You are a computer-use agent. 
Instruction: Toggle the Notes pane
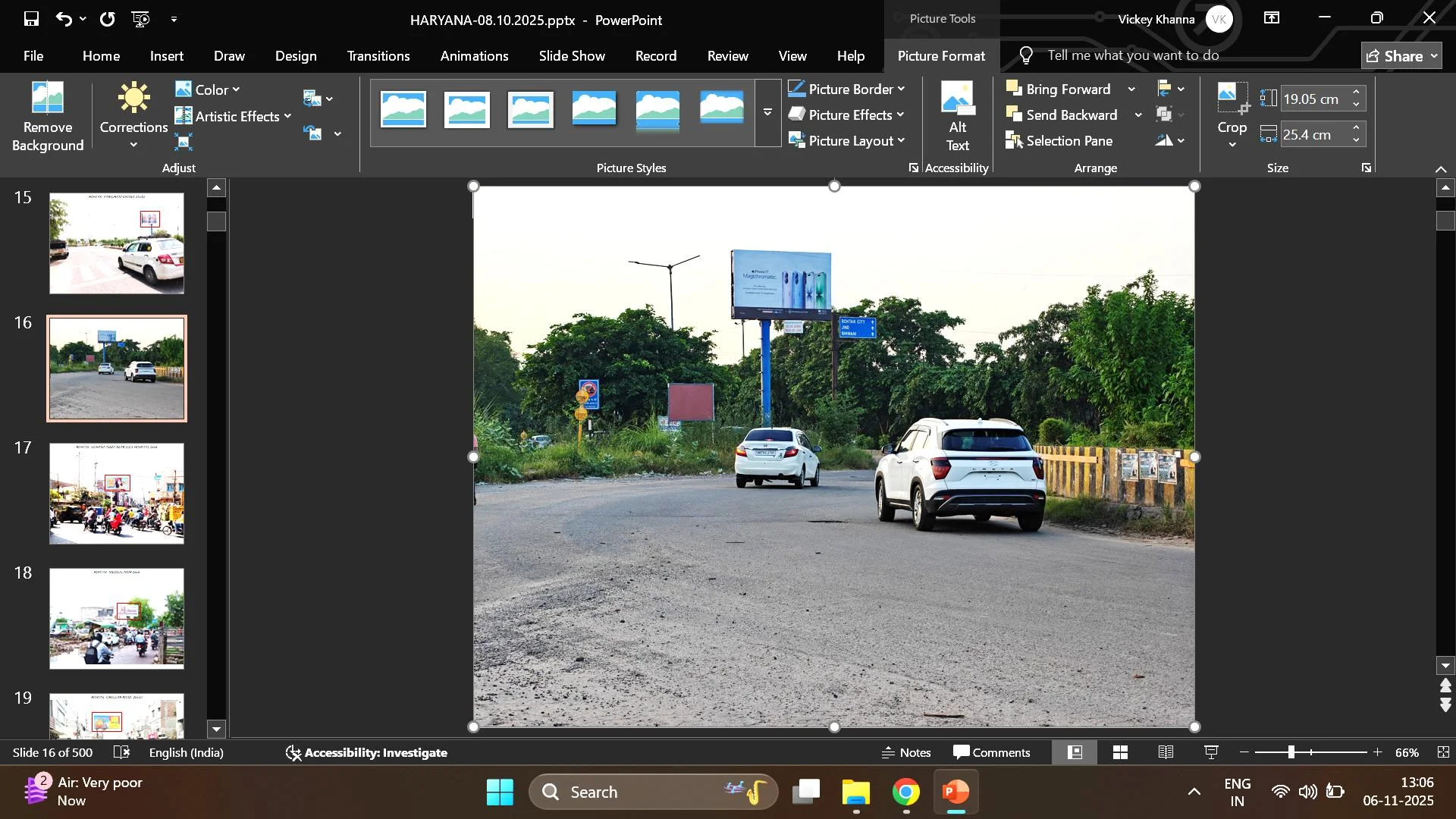(906, 752)
